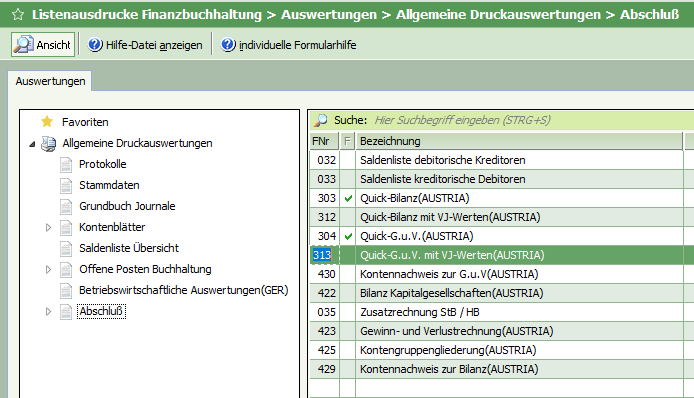This screenshot has width=694, height=398.
Task: Select Quick-Bilanz(AUSTRIA) report name
Action: point(415,198)
